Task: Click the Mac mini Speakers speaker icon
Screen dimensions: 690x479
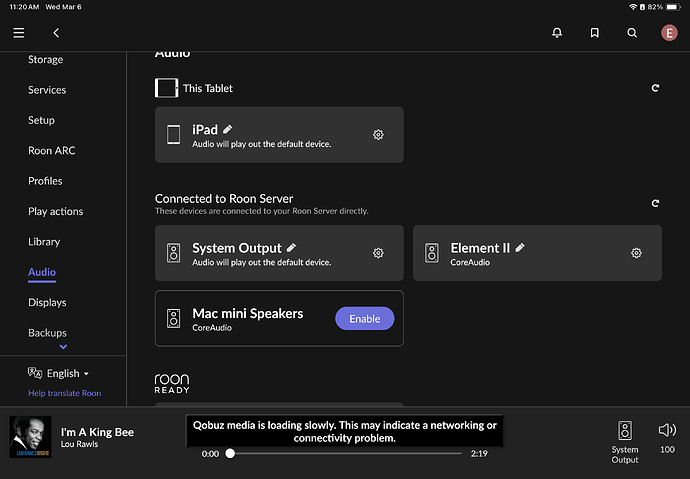Action: pos(173,318)
